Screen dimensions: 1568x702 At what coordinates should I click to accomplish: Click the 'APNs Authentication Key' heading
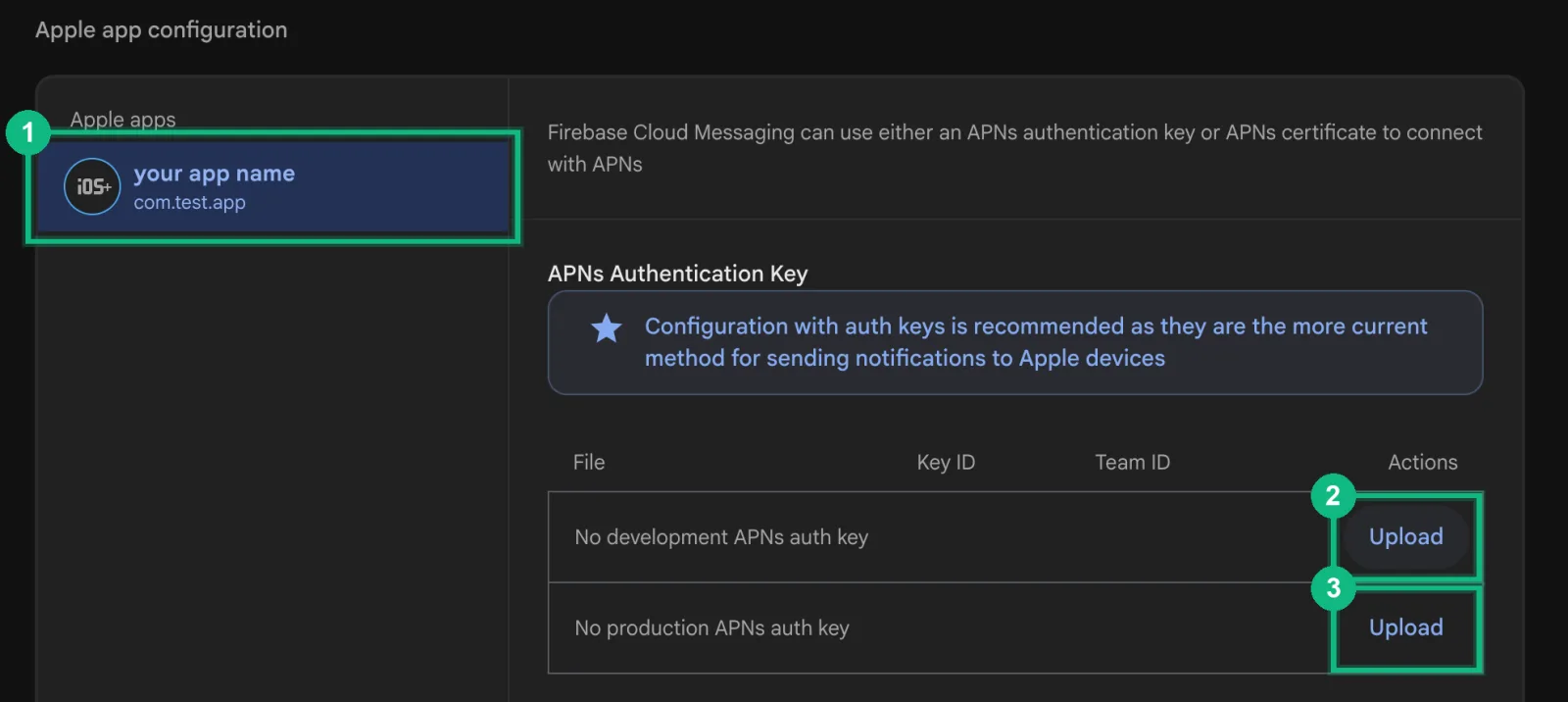coord(677,274)
